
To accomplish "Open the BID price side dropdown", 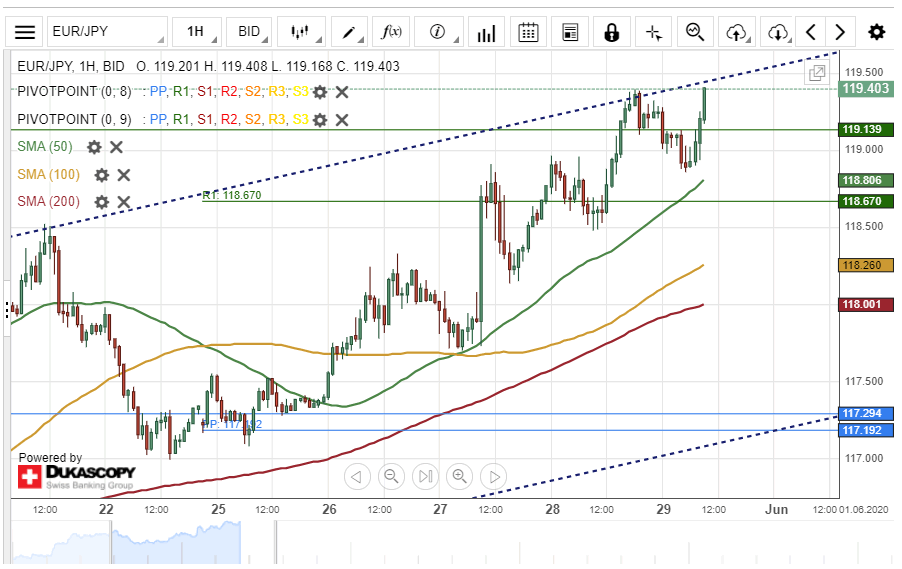I will pyautogui.click(x=249, y=32).
